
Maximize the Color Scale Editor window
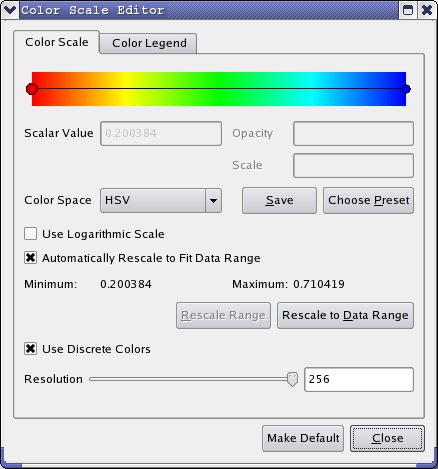[408, 10]
